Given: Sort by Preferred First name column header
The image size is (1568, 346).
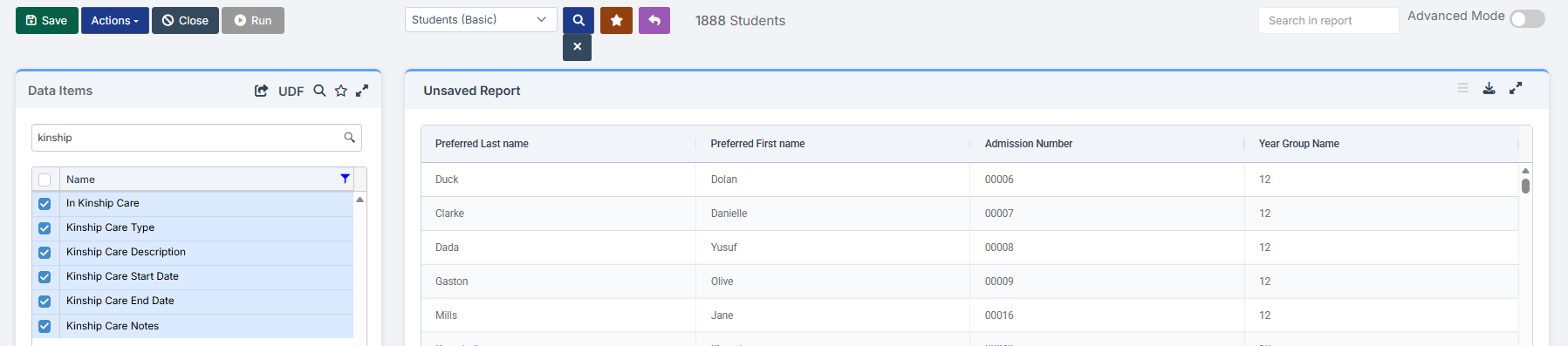Looking at the screenshot, I should pos(757,144).
